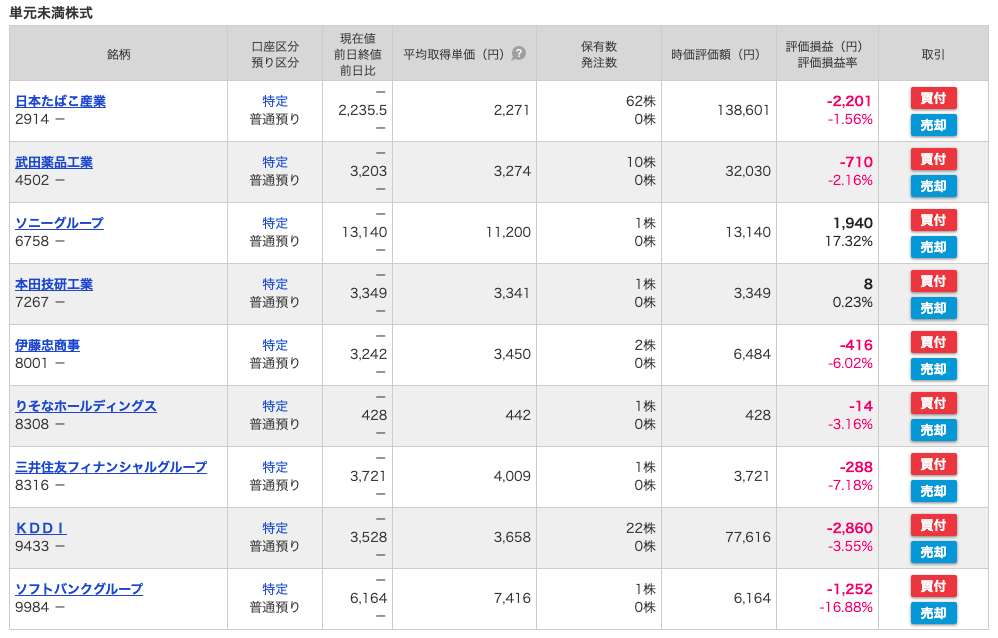The width and height of the screenshot is (998, 638).
Task: Open the 日本たばこ産業 stock link
Action: 60,101
